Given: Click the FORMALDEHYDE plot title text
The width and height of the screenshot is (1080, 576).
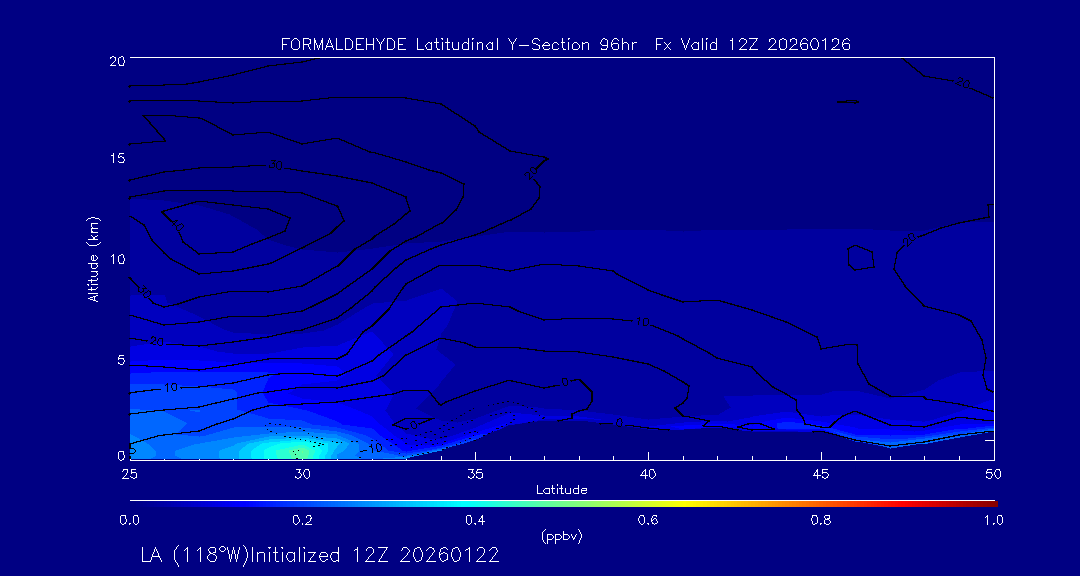Looking at the screenshot, I should click(565, 45).
